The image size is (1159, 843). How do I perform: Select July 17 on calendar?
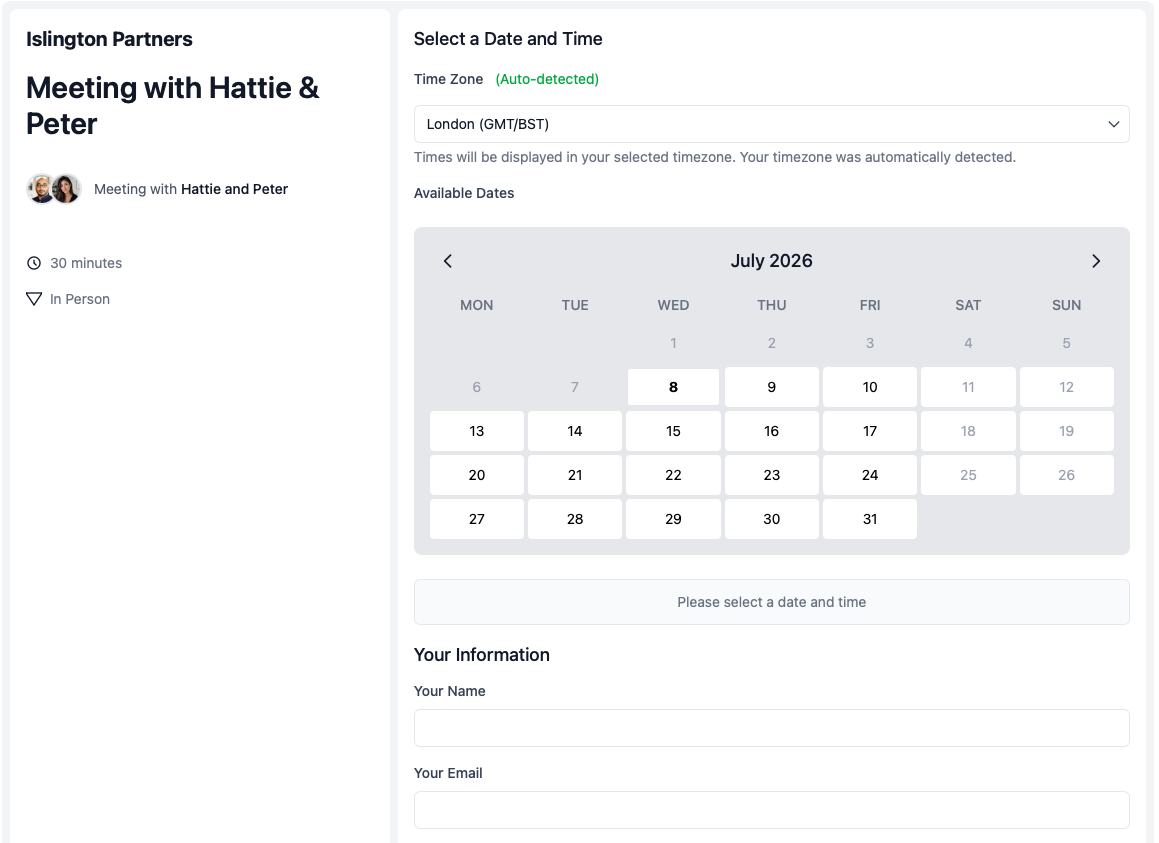(x=870, y=431)
